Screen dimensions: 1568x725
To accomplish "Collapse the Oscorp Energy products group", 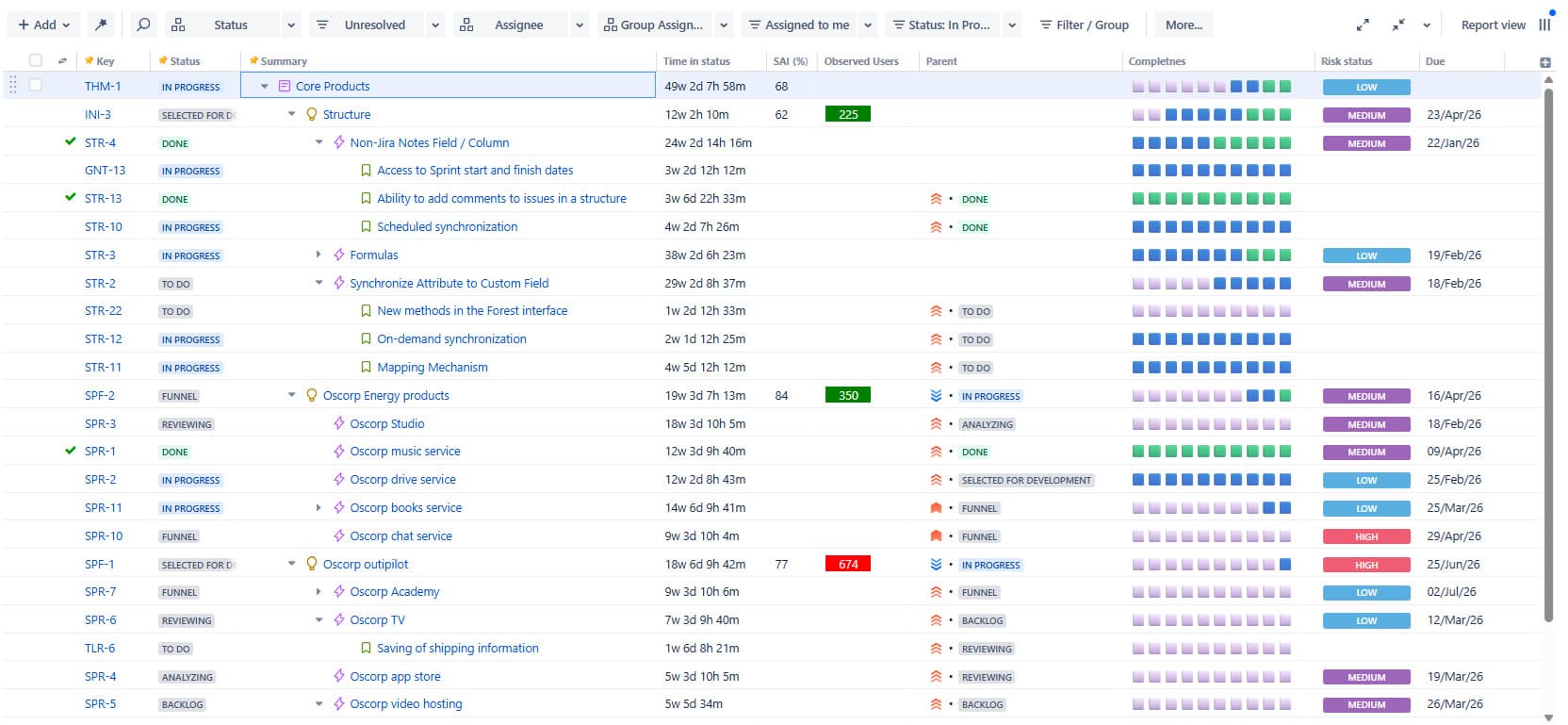I will [292, 395].
